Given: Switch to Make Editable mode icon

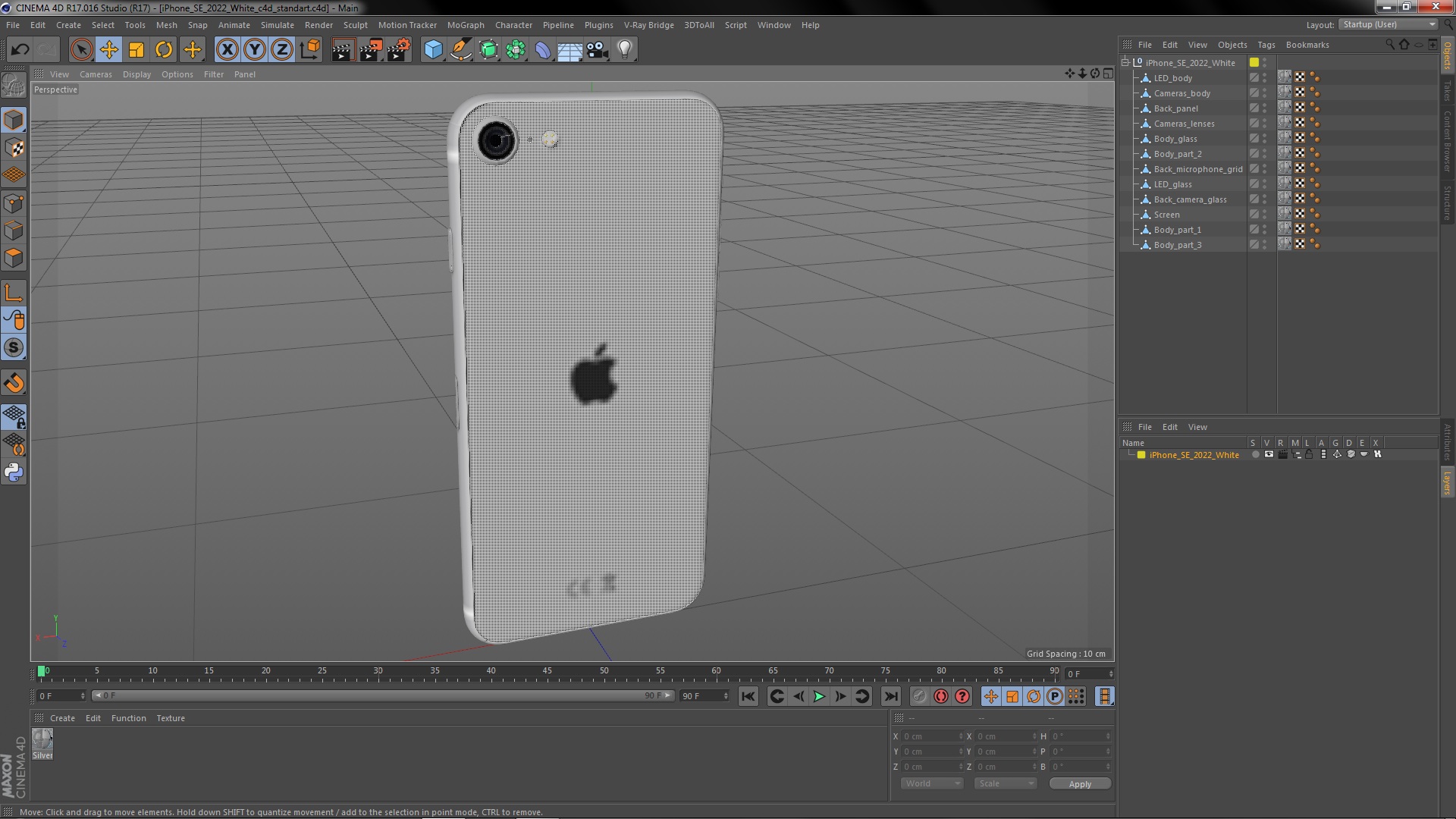Looking at the screenshot, I should (x=14, y=85).
